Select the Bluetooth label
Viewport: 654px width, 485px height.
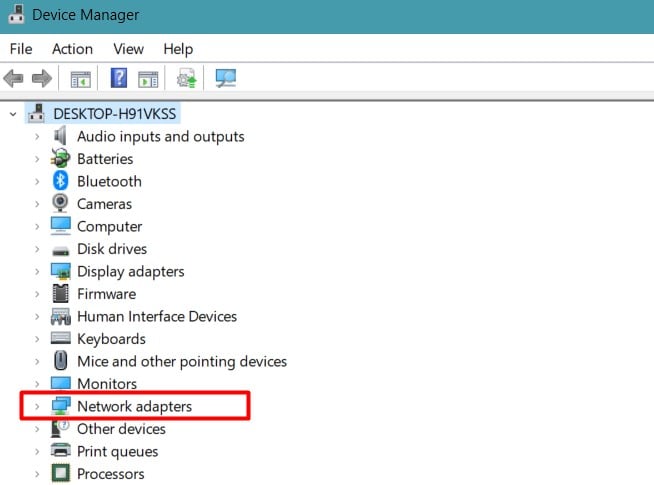[109, 181]
